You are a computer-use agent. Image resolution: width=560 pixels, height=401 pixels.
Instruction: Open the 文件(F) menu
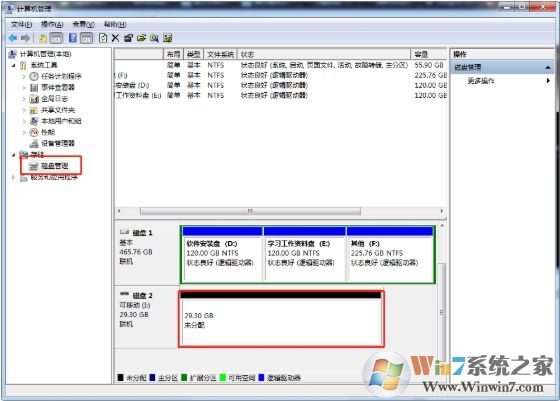[x=21, y=24]
